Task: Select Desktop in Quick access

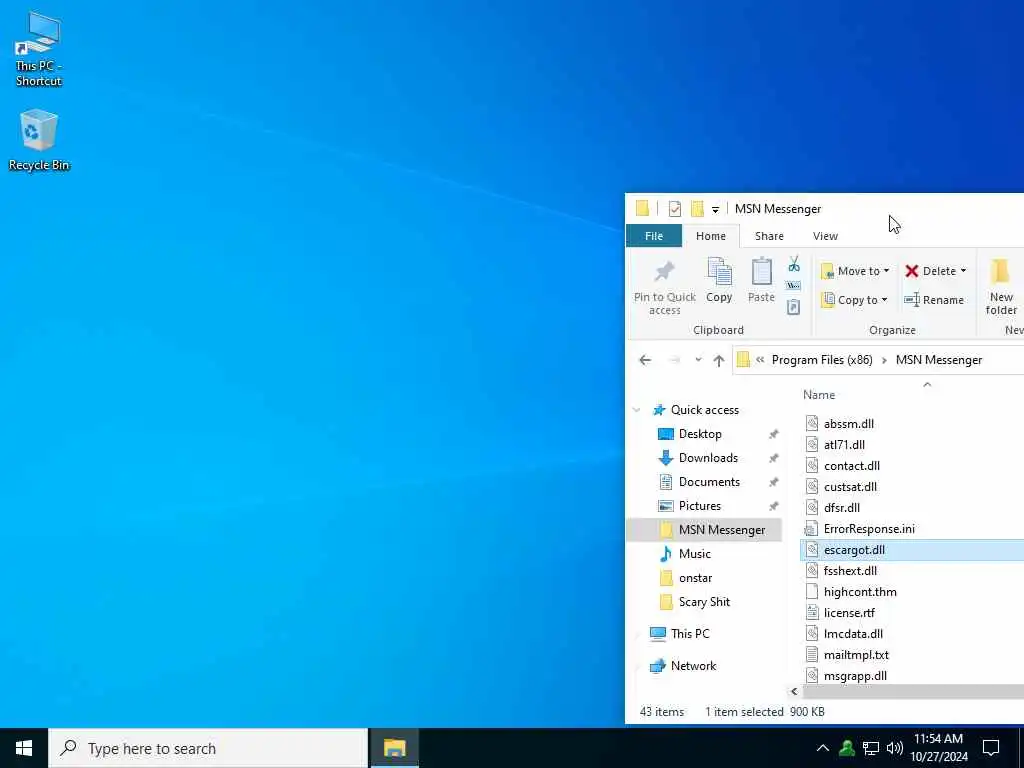Action: pyautogui.click(x=700, y=434)
